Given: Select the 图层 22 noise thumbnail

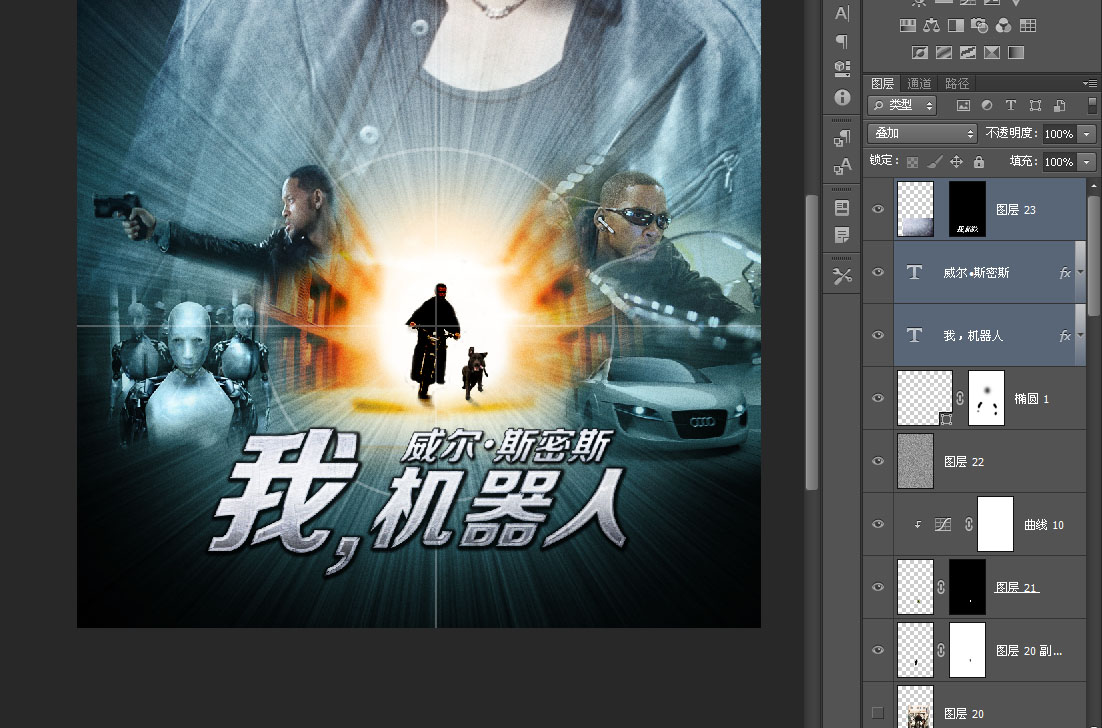Looking at the screenshot, I should [915, 461].
